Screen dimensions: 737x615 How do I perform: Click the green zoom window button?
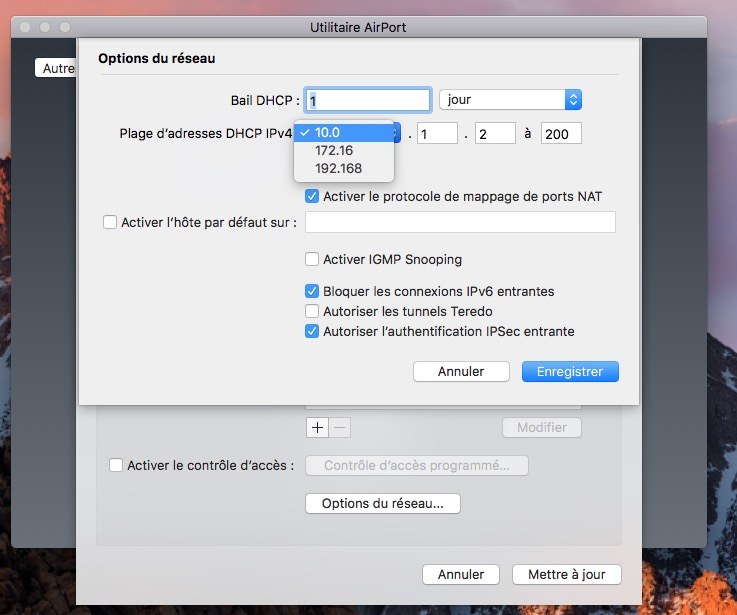(x=65, y=27)
